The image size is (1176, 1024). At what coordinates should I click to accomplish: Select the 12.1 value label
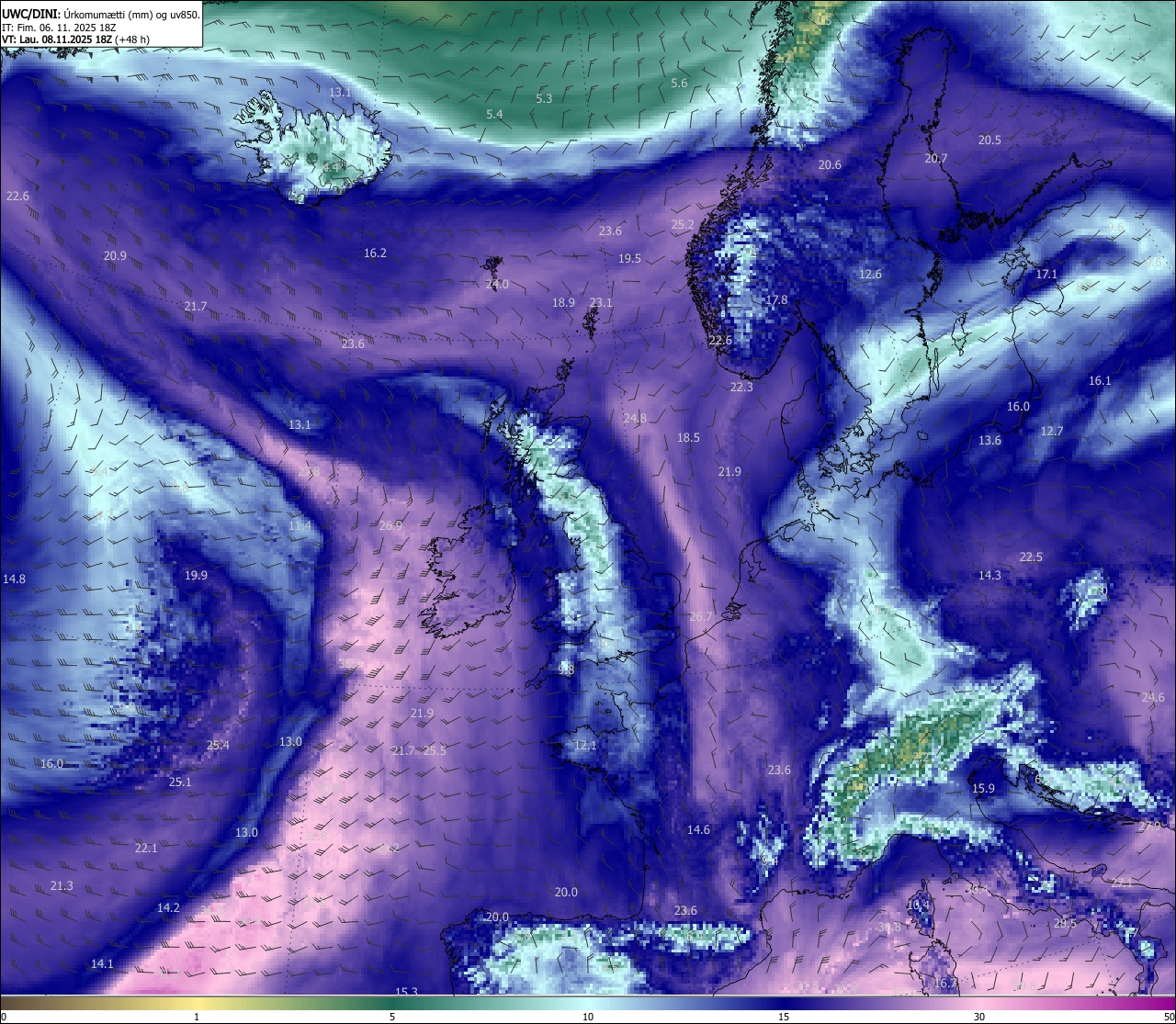585,746
